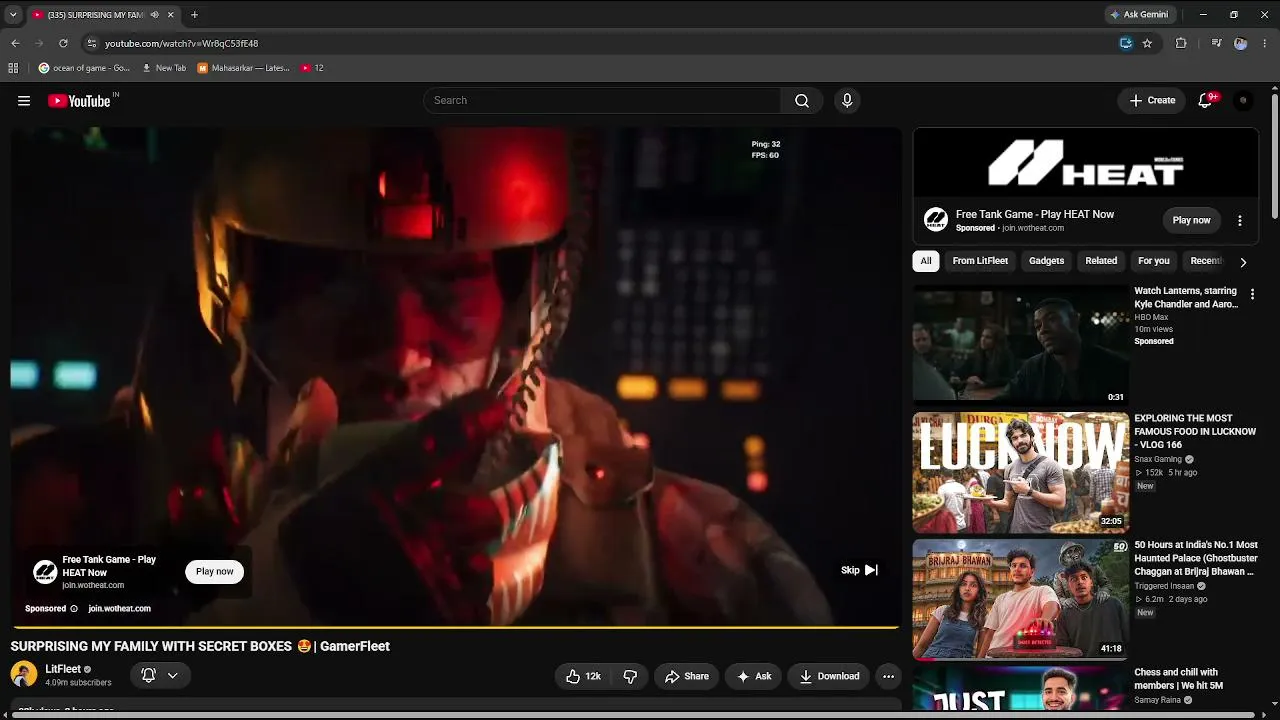The width and height of the screenshot is (1280, 720).
Task: Open options for HEAT sidebar ad
Action: (x=1240, y=220)
